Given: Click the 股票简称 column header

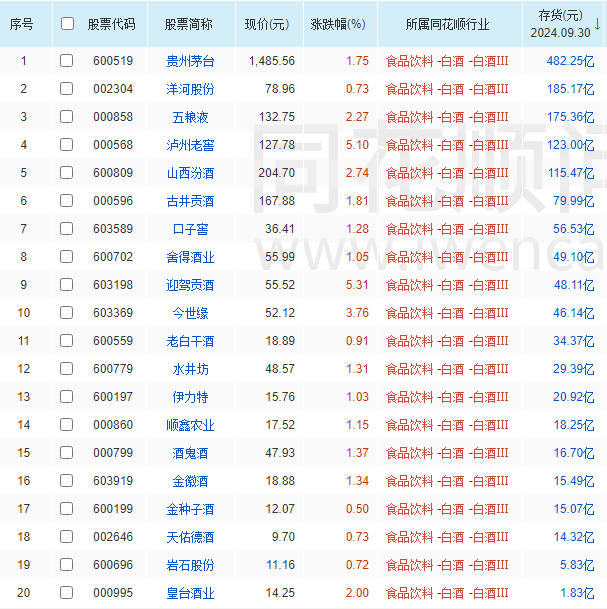Looking at the screenshot, I should point(189,24).
